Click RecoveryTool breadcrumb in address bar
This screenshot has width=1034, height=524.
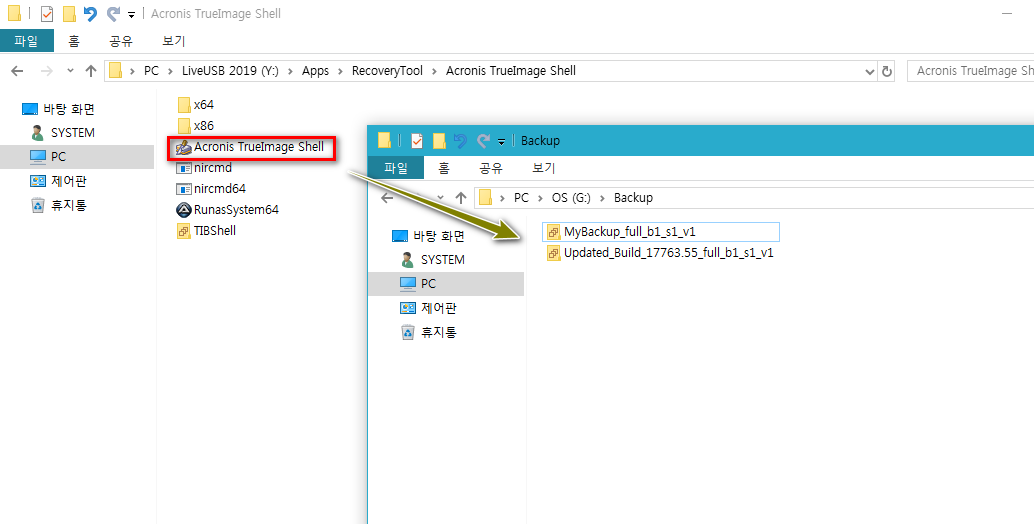[x=387, y=71]
